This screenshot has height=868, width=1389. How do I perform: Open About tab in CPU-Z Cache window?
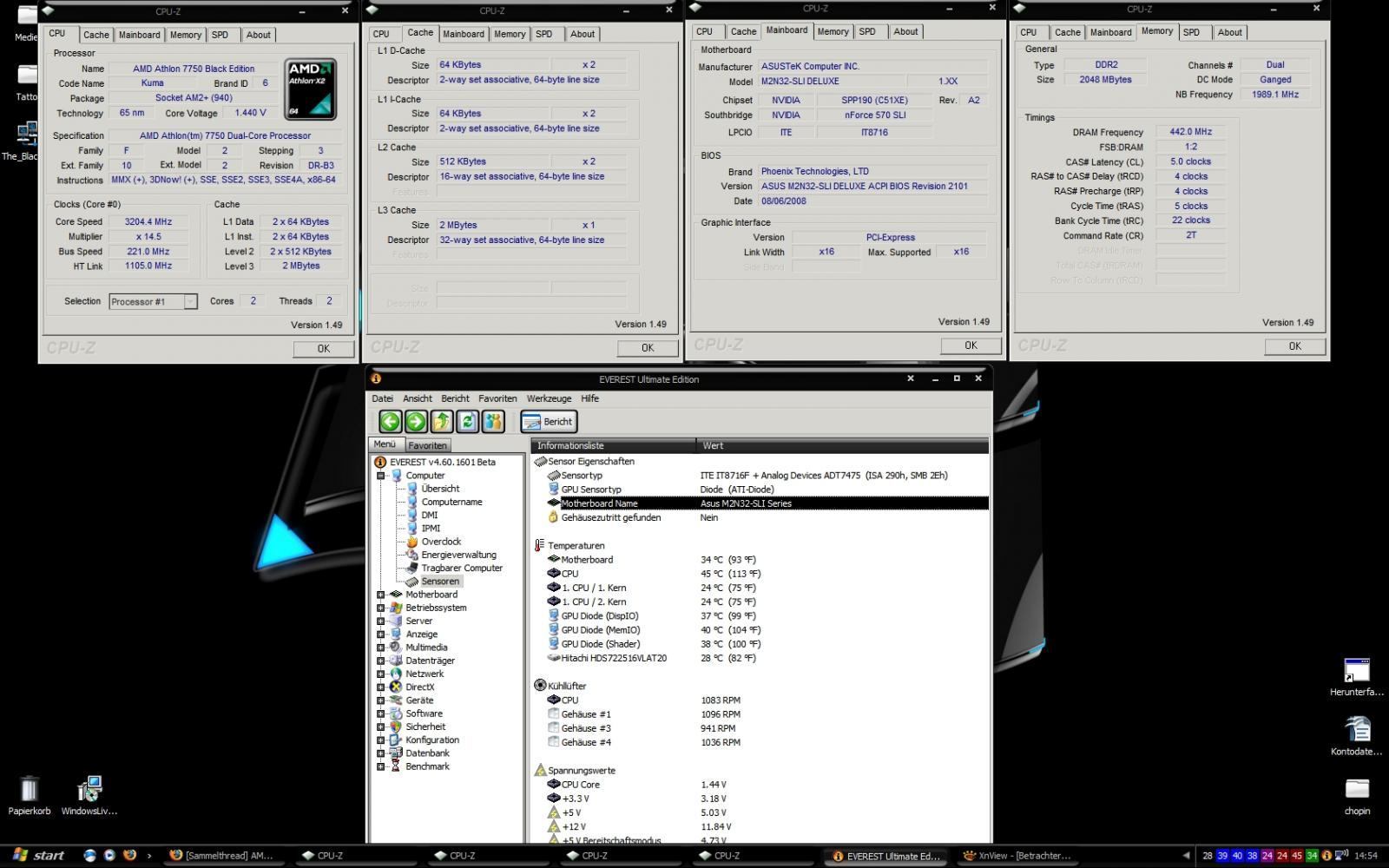583,34
